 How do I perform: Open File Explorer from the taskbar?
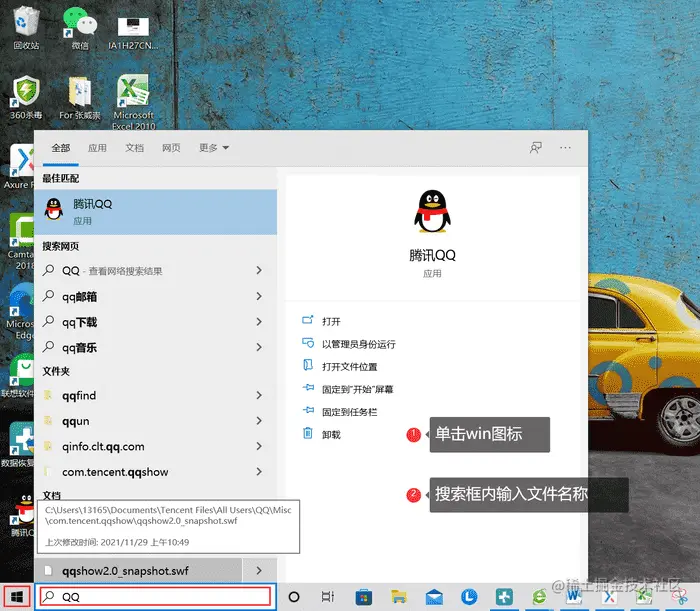tap(399, 597)
